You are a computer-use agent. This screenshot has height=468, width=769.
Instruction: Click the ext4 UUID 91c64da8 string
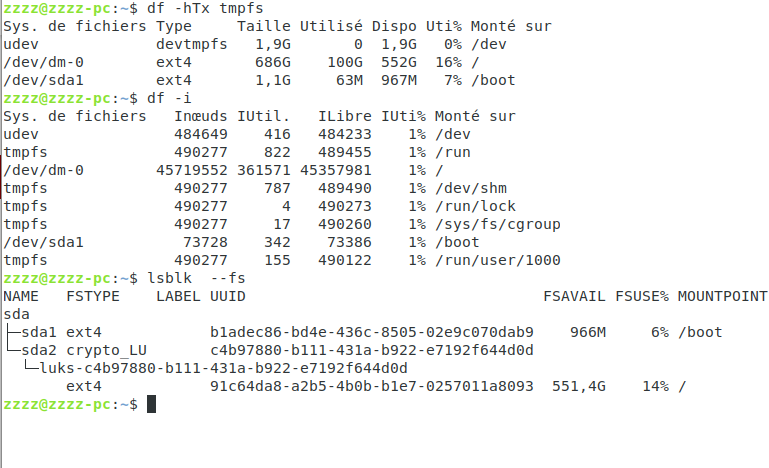[x=372, y=386]
